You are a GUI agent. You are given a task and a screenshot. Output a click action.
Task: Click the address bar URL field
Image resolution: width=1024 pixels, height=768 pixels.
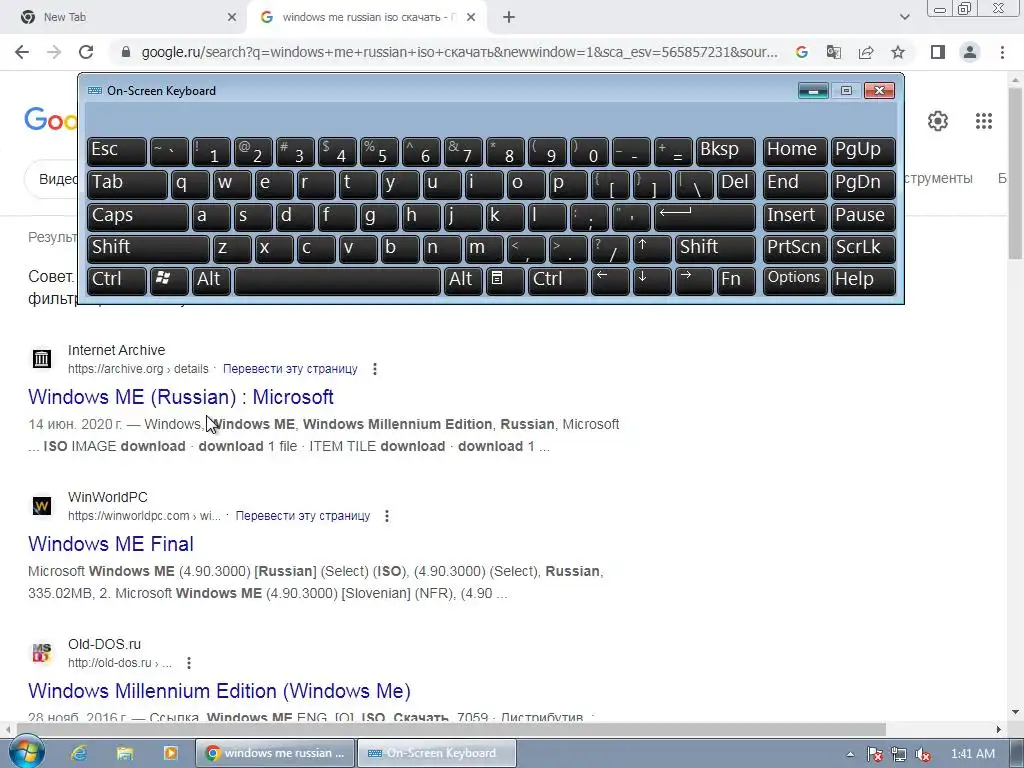click(x=459, y=52)
